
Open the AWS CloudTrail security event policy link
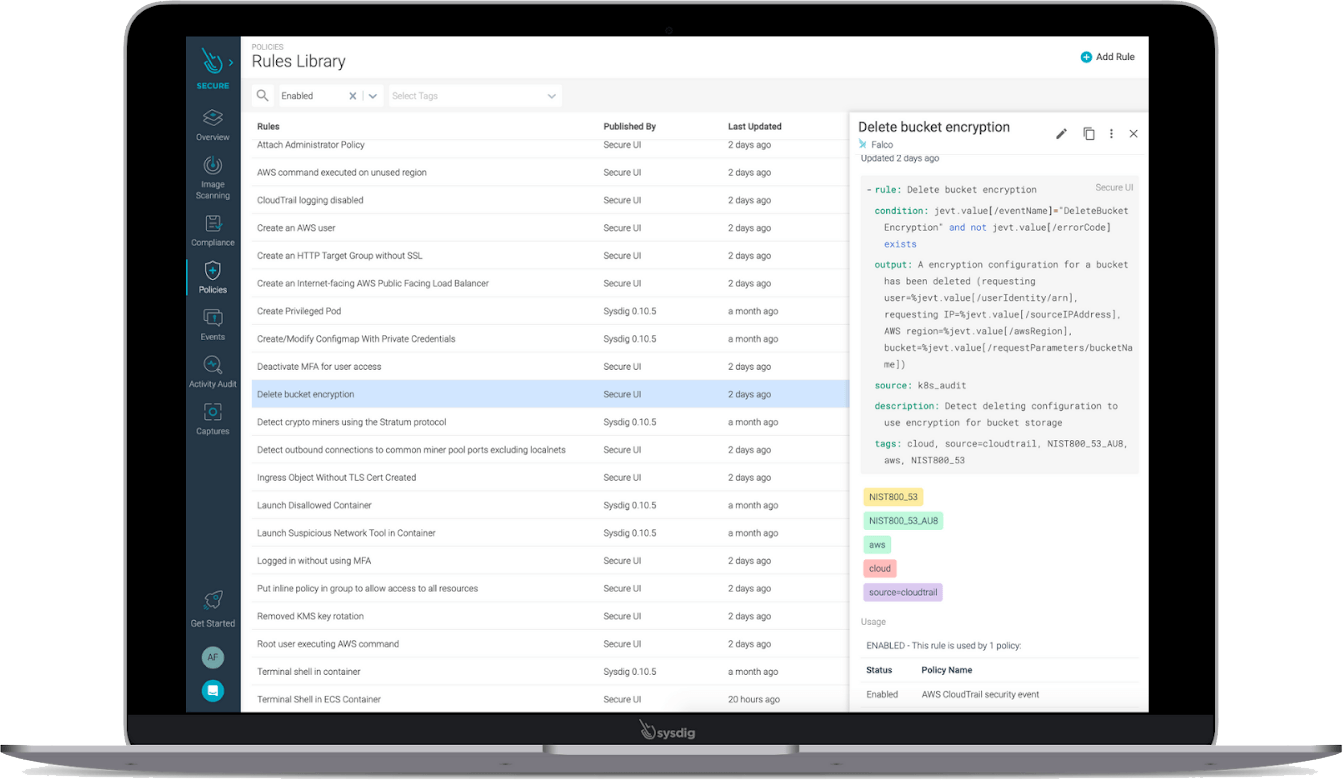pos(978,694)
